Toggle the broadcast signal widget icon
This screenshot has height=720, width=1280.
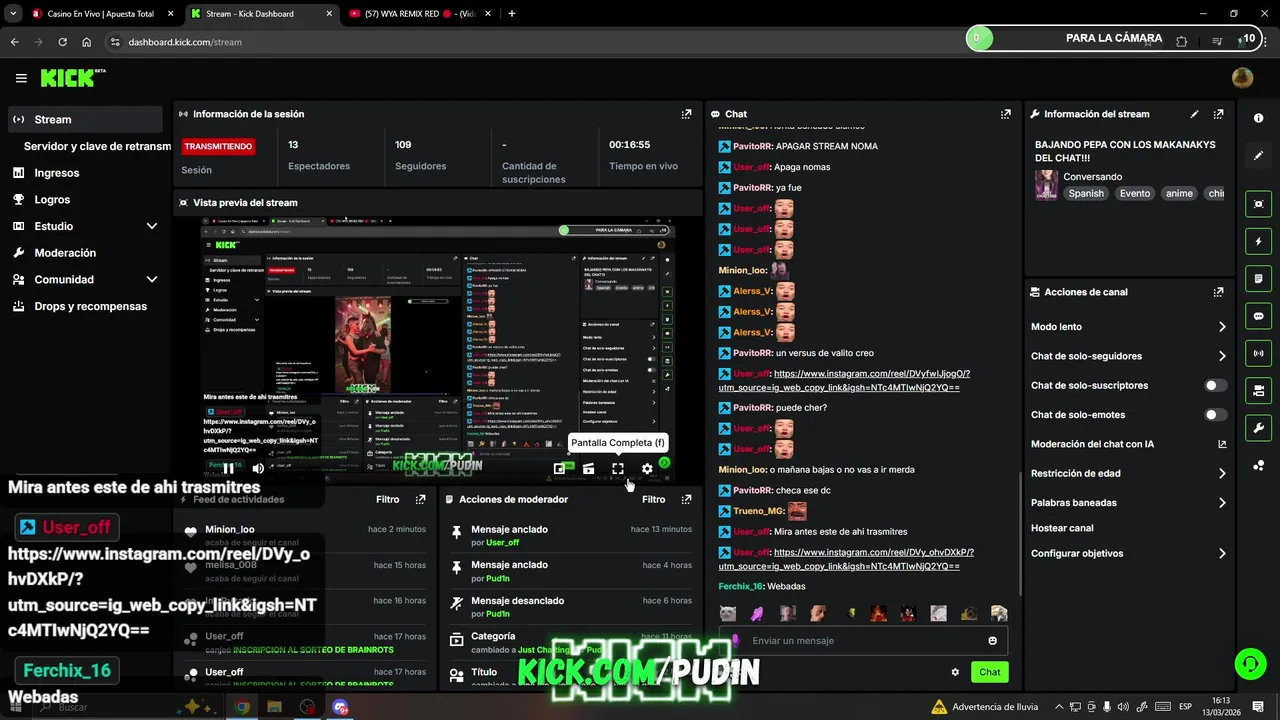[1258, 352]
